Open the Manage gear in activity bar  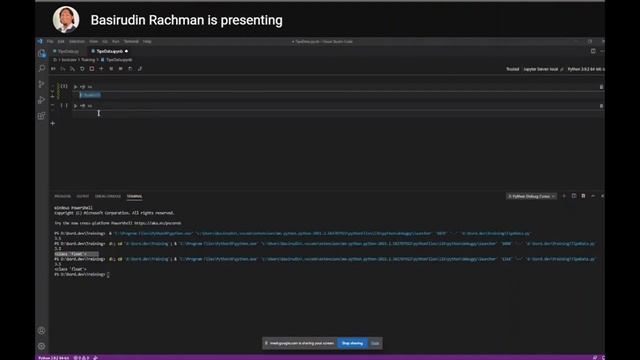(x=42, y=346)
